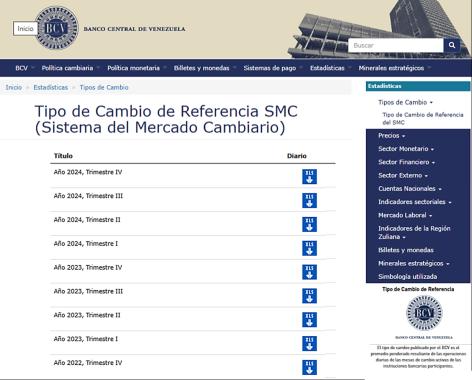Click the Inicio button beside the logo
This screenshot has width=472, height=380.
click(x=25, y=28)
